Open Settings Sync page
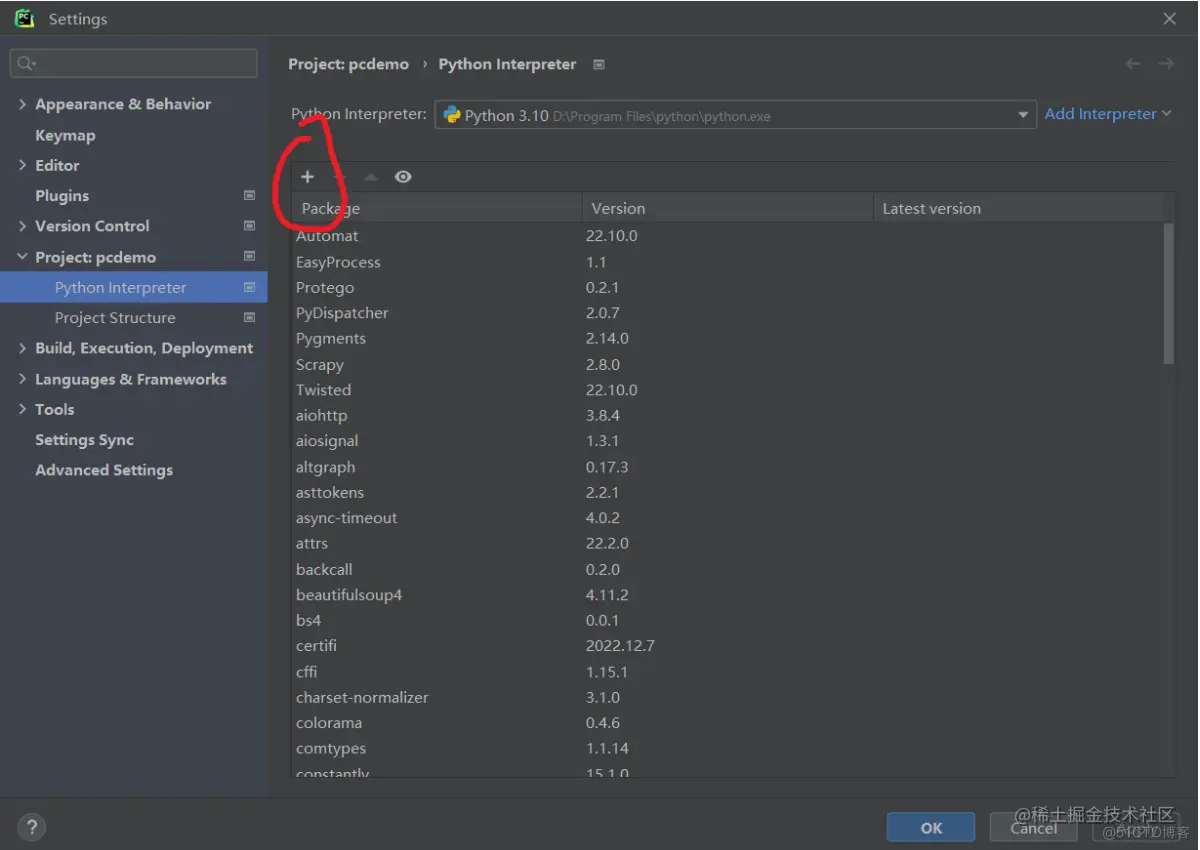The height and width of the screenshot is (850, 1200). [x=84, y=440]
